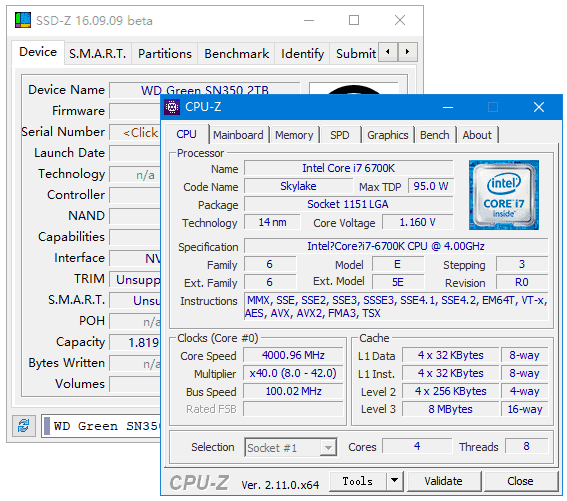Image resolution: width=567 pixels, height=501 pixels.
Task: Click the Intel Core i7 logo badge
Action: tap(503, 195)
